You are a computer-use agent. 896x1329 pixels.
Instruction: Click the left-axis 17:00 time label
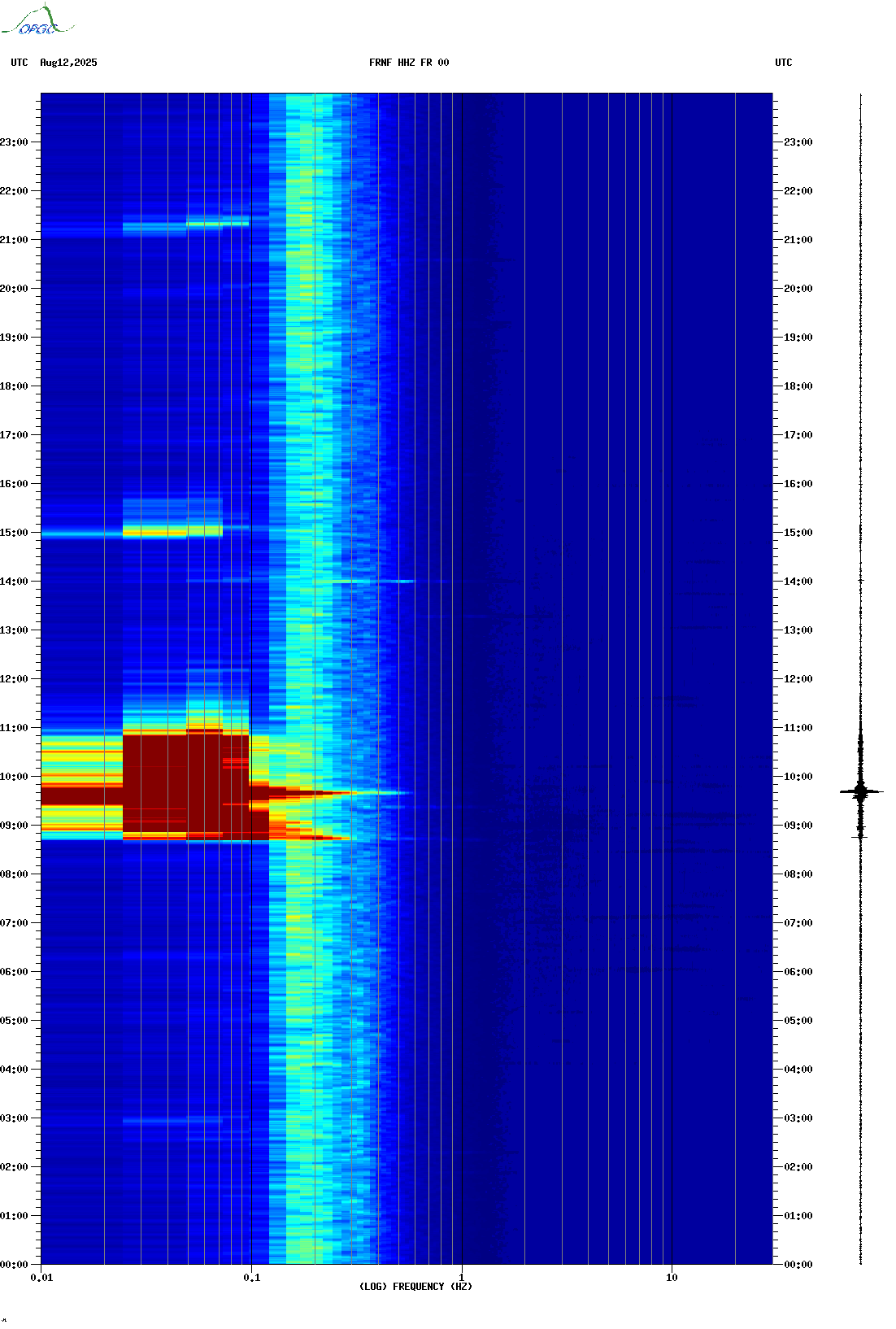click(14, 435)
